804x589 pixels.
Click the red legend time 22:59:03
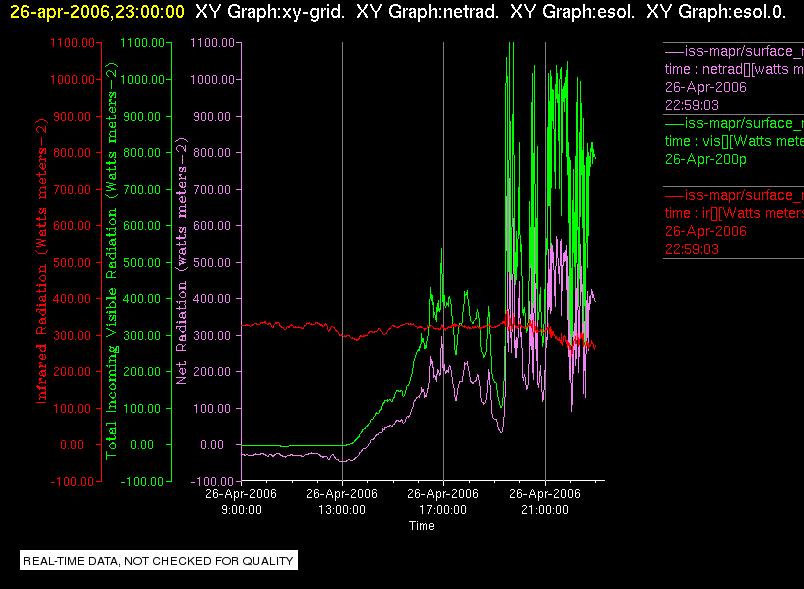click(692, 249)
